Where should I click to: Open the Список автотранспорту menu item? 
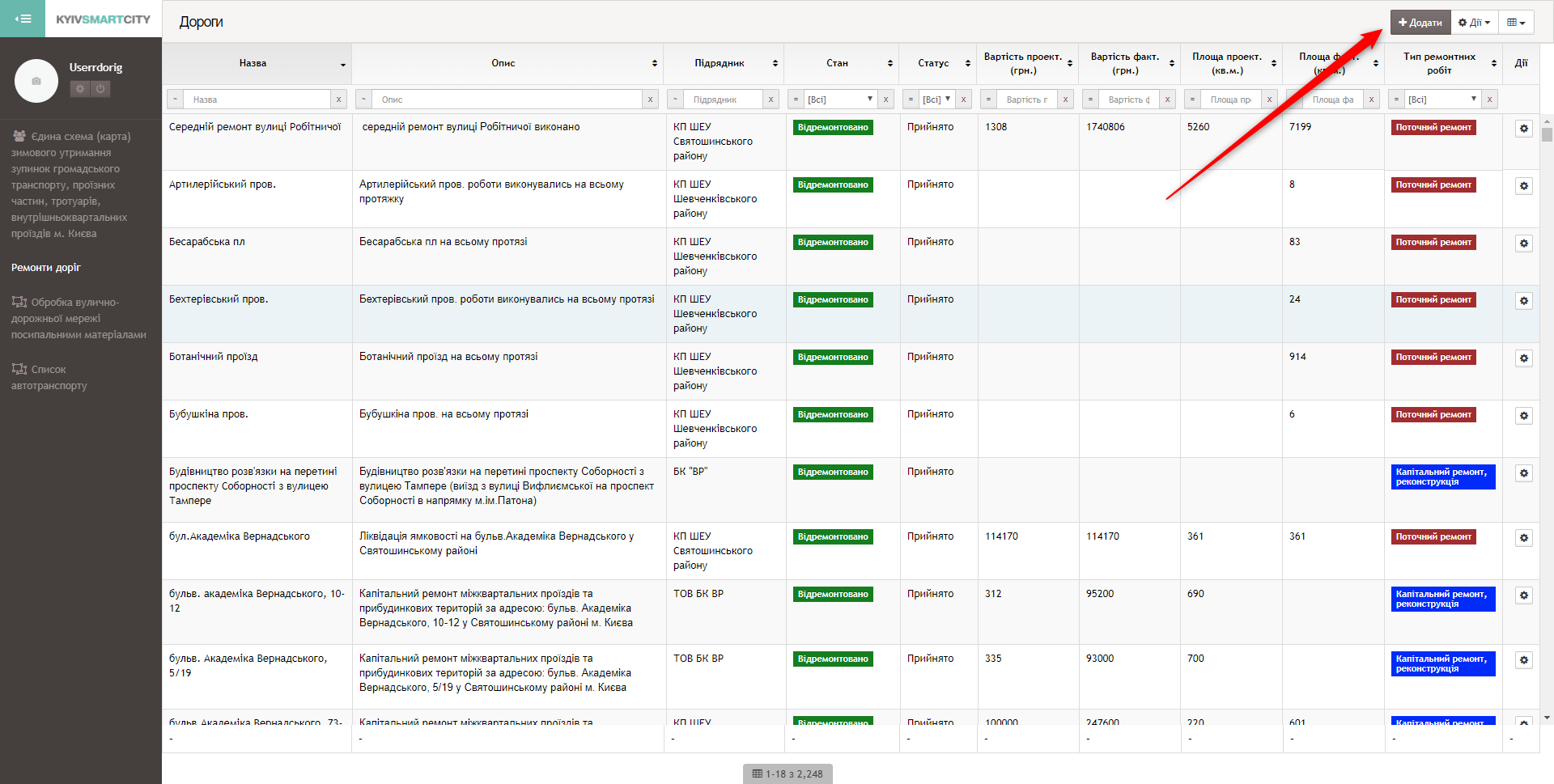tap(49, 377)
